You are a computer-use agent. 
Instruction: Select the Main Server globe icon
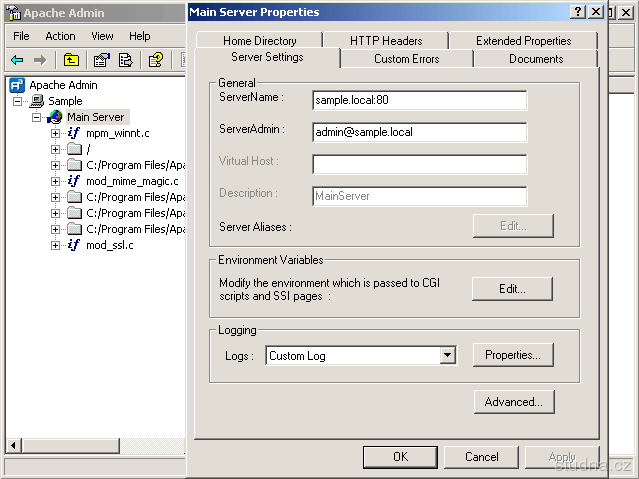[x=55, y=117]
